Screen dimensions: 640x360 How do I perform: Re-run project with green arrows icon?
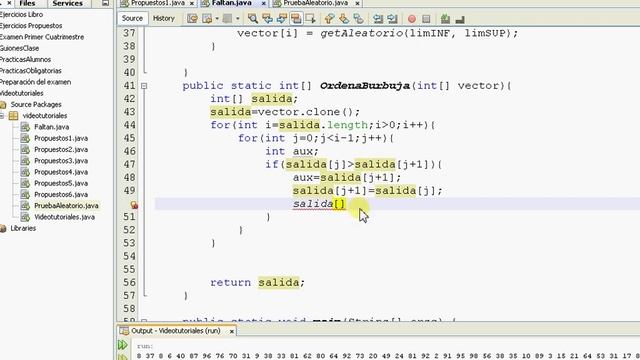point(122,345)
